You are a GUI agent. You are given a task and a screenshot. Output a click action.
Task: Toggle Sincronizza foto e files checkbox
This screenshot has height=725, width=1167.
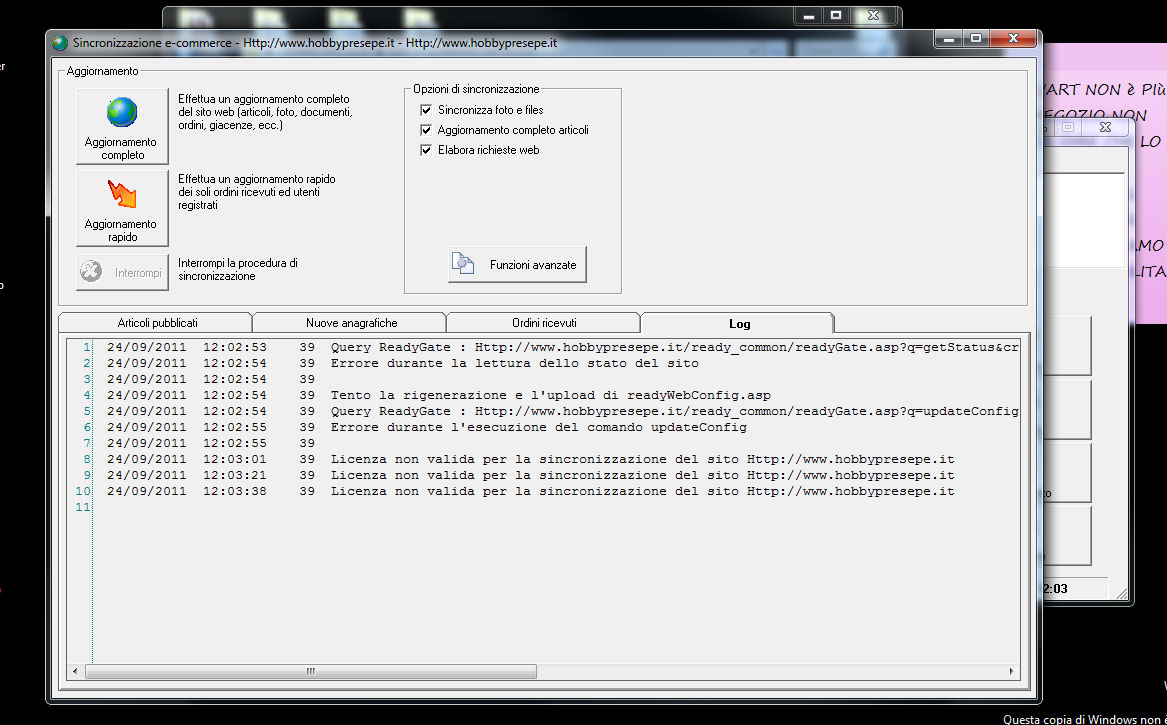pos(426,109)
